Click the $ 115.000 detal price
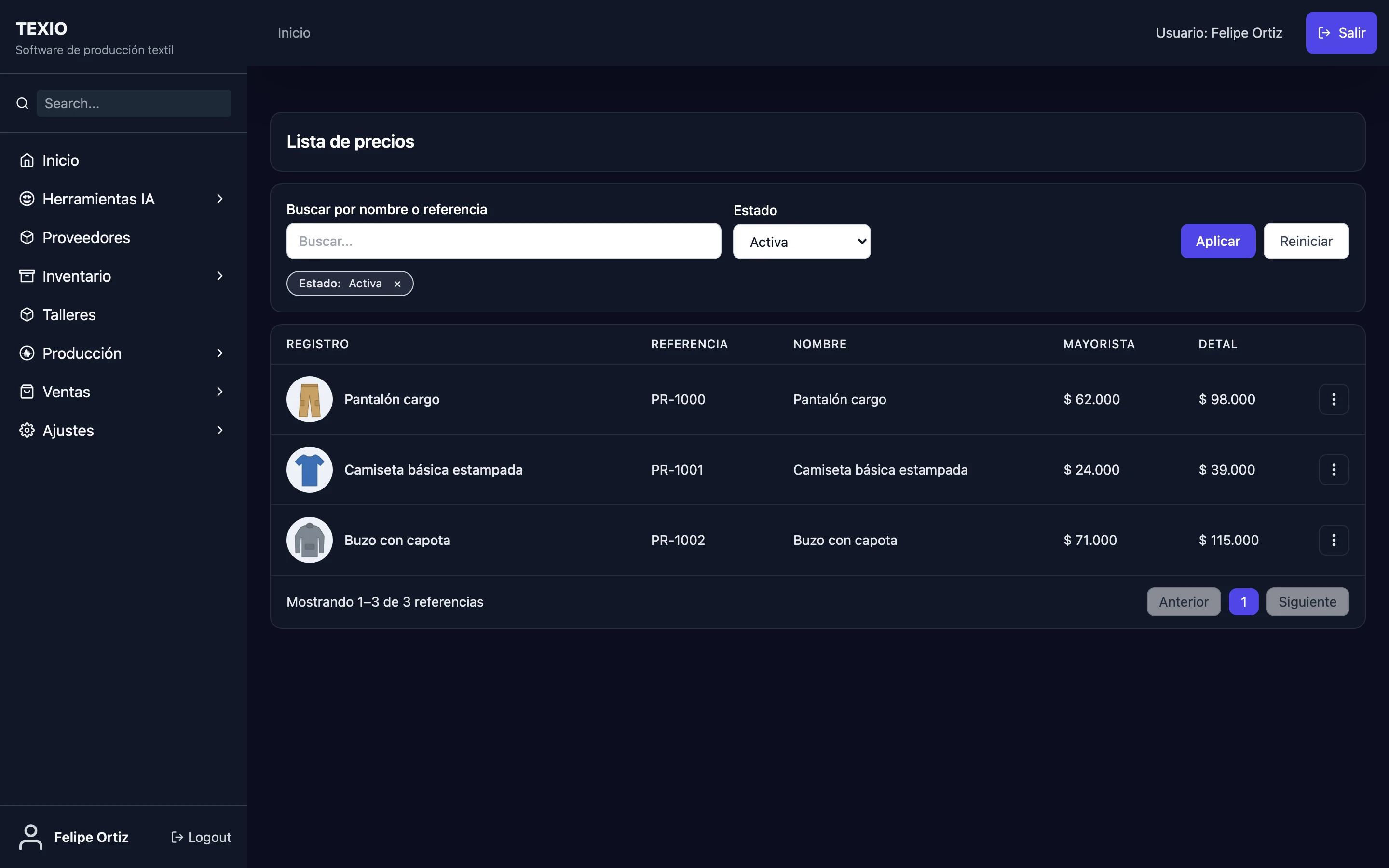Viewport: 1389px width, 868px height. 1228,540
